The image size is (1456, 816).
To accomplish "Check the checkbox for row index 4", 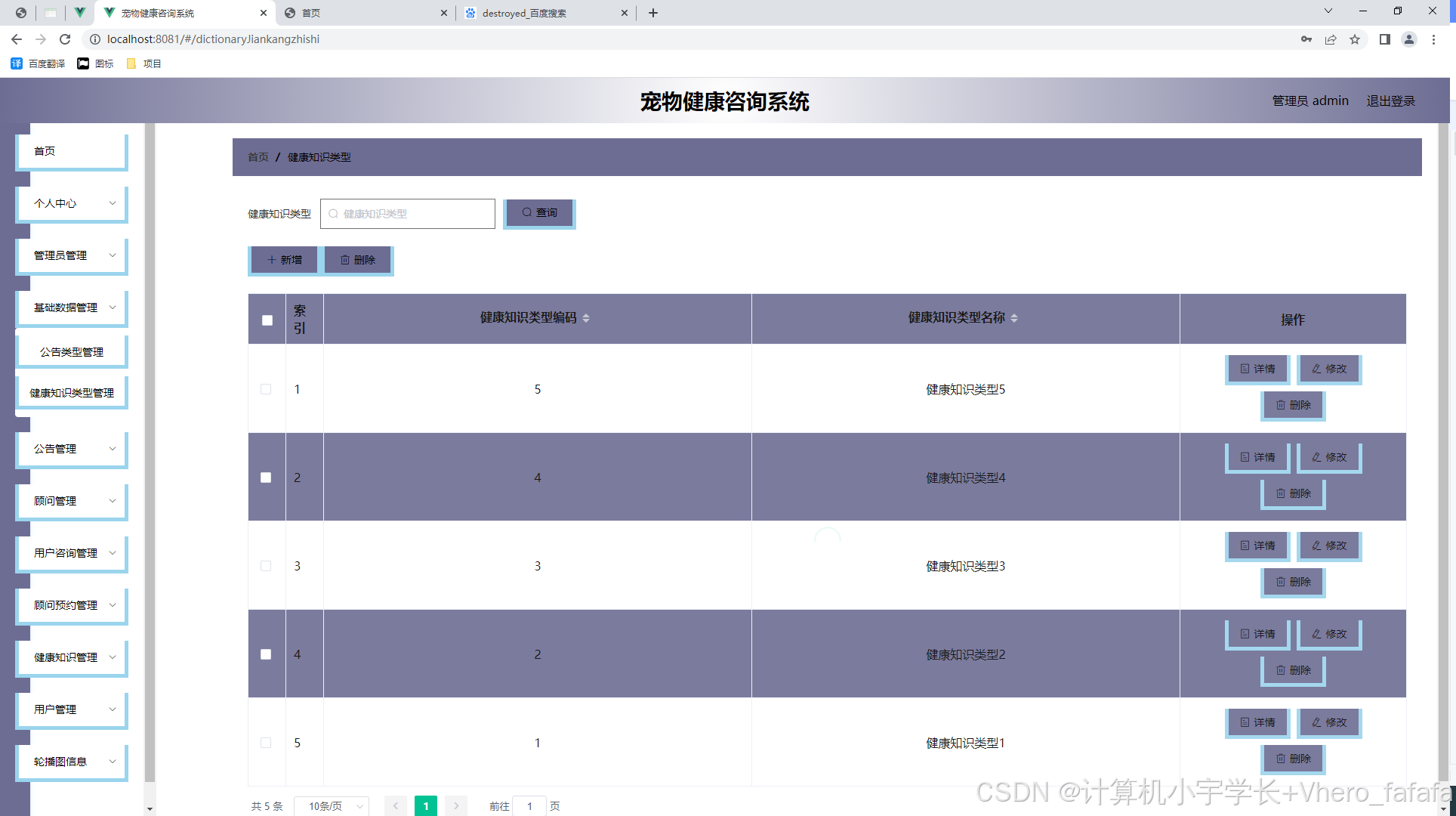I will 266,654.
